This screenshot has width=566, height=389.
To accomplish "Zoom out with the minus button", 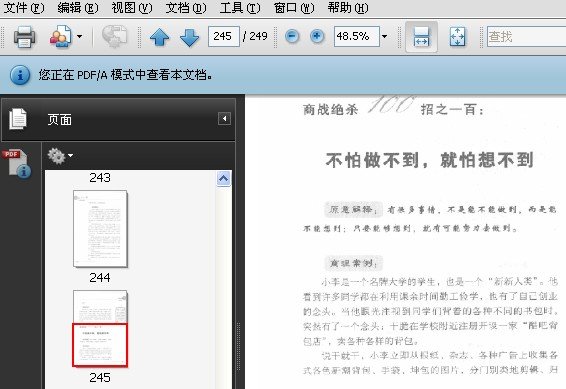I will point(292,36).
